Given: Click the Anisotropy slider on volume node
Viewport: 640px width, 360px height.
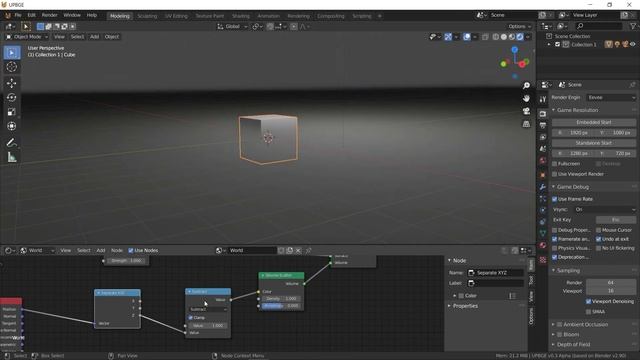Looking at the screenshot, I should [x=281, y=306].
